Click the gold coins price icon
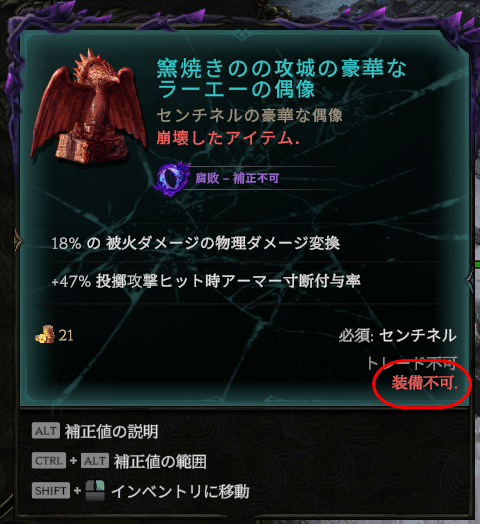This screenshot has height=524, width=480. click(x=45, y=334)
